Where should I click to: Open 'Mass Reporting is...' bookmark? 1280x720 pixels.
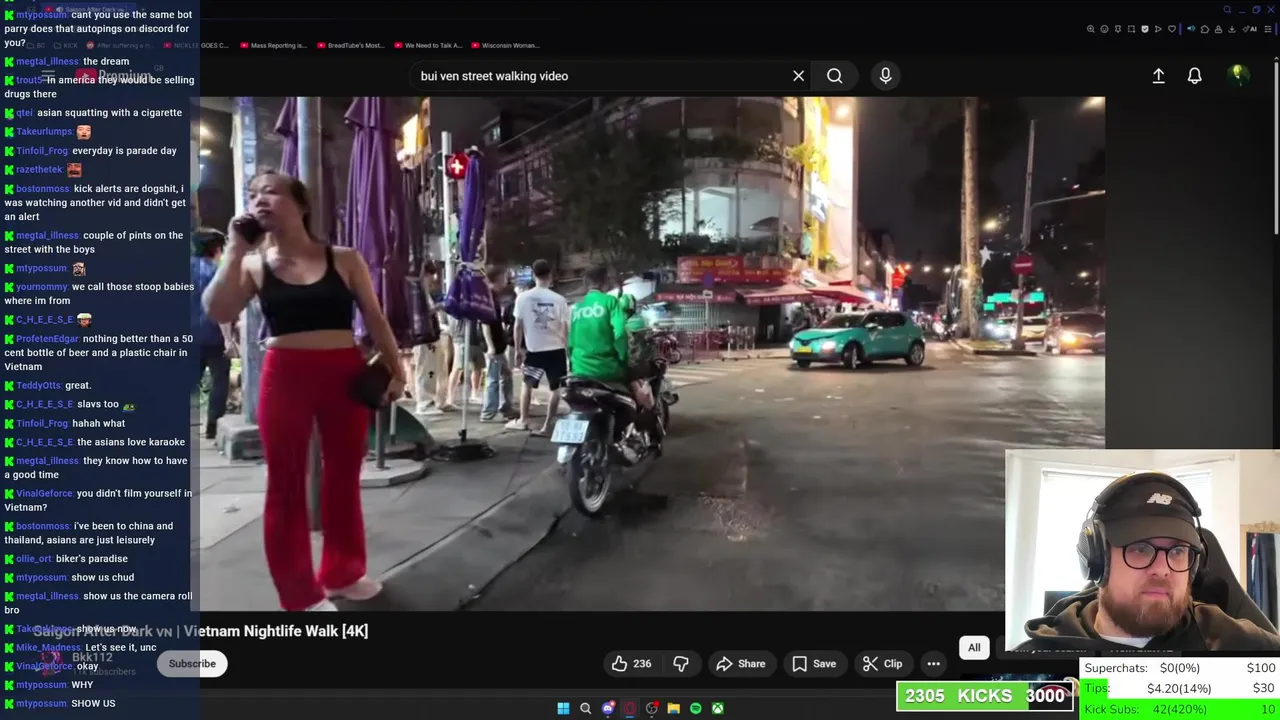click(x=272, y=45)
